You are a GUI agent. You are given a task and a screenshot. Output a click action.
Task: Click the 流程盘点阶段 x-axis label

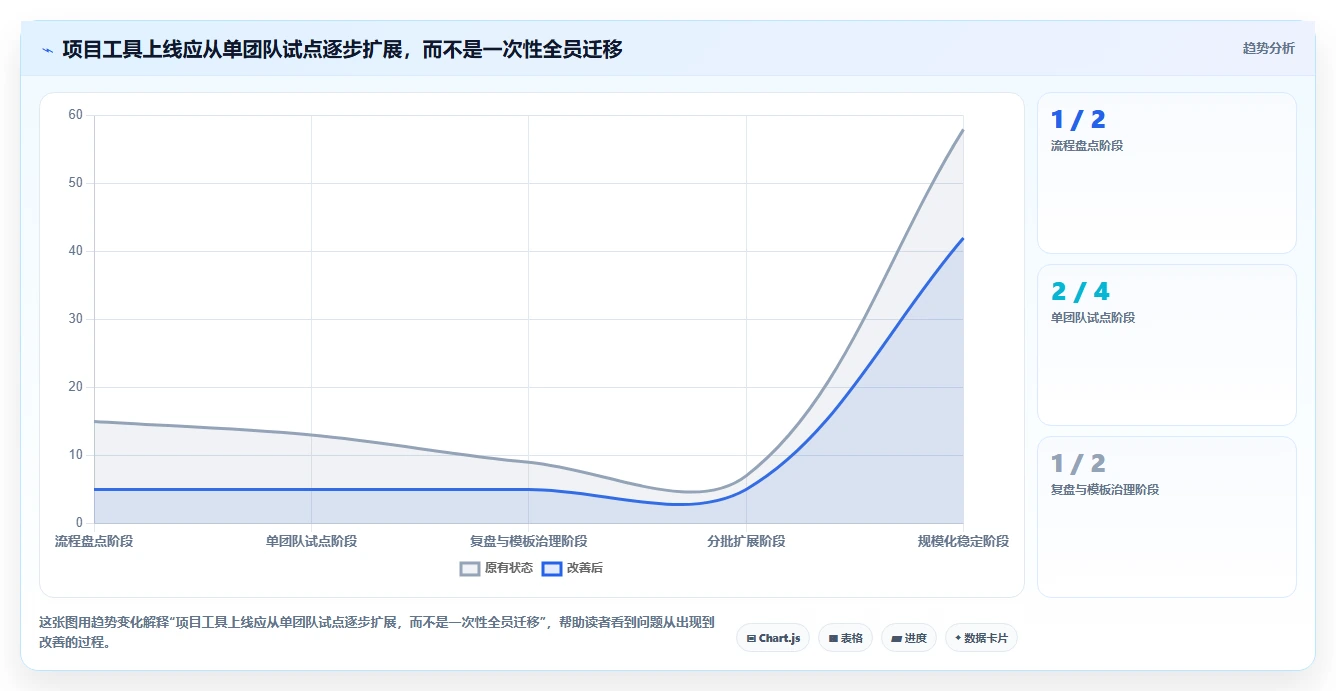pos(94,541)
